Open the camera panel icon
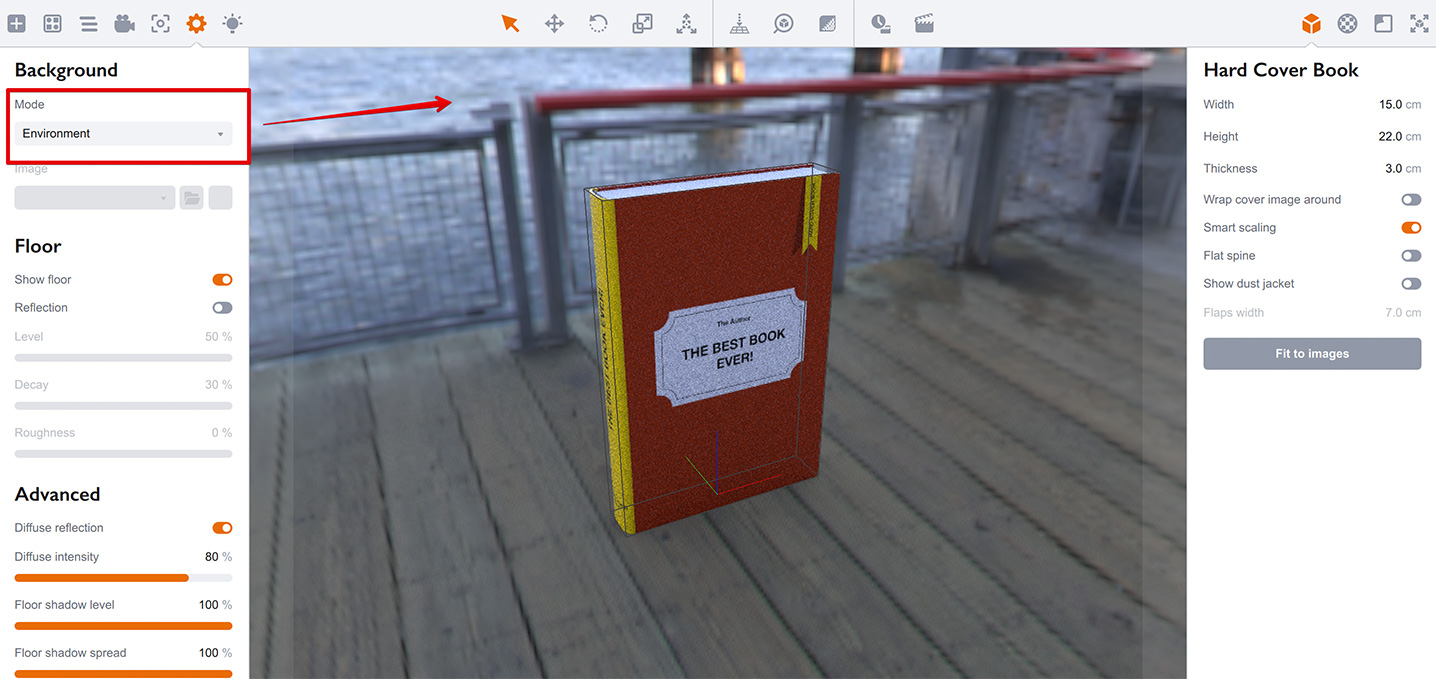This screenshot has height=679, width=1436. (x=124, y=23)
